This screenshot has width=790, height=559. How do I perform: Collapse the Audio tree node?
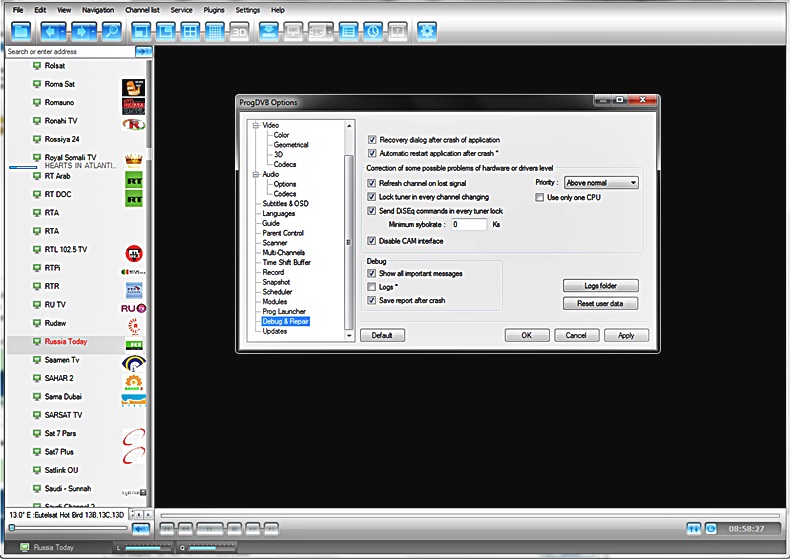256,175
